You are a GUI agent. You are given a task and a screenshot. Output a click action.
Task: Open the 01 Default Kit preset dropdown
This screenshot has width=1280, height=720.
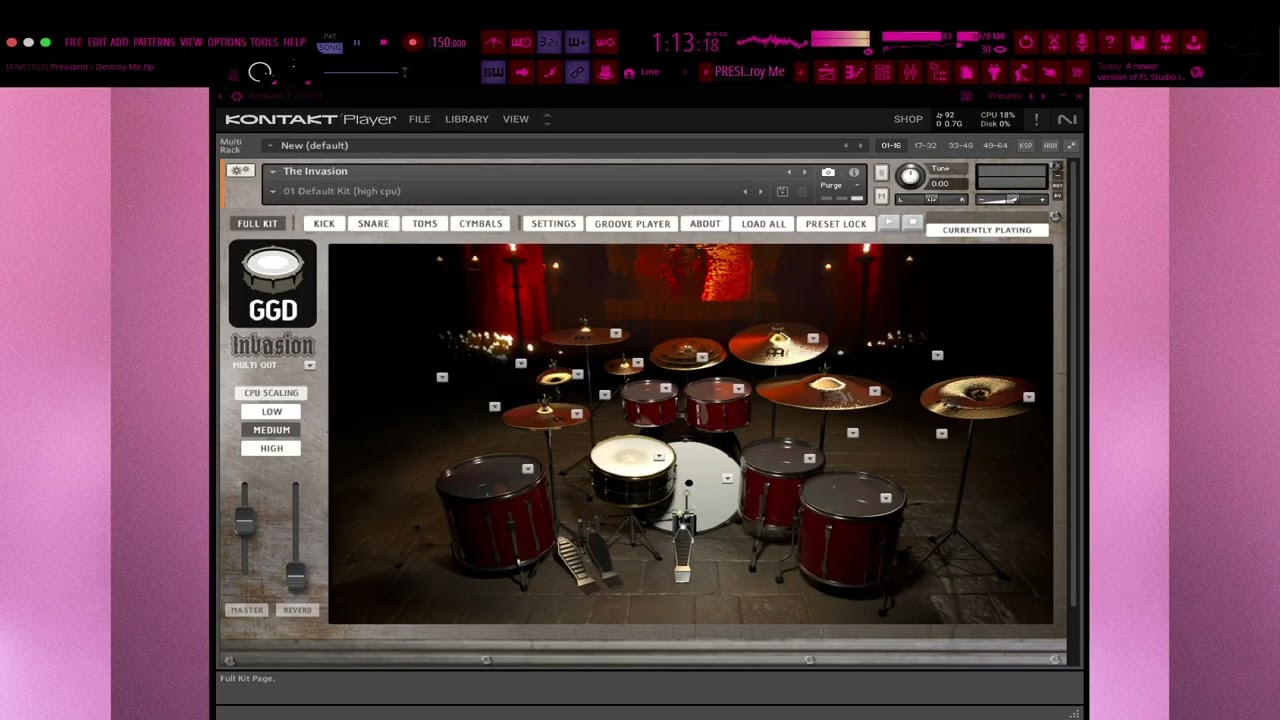272,191
